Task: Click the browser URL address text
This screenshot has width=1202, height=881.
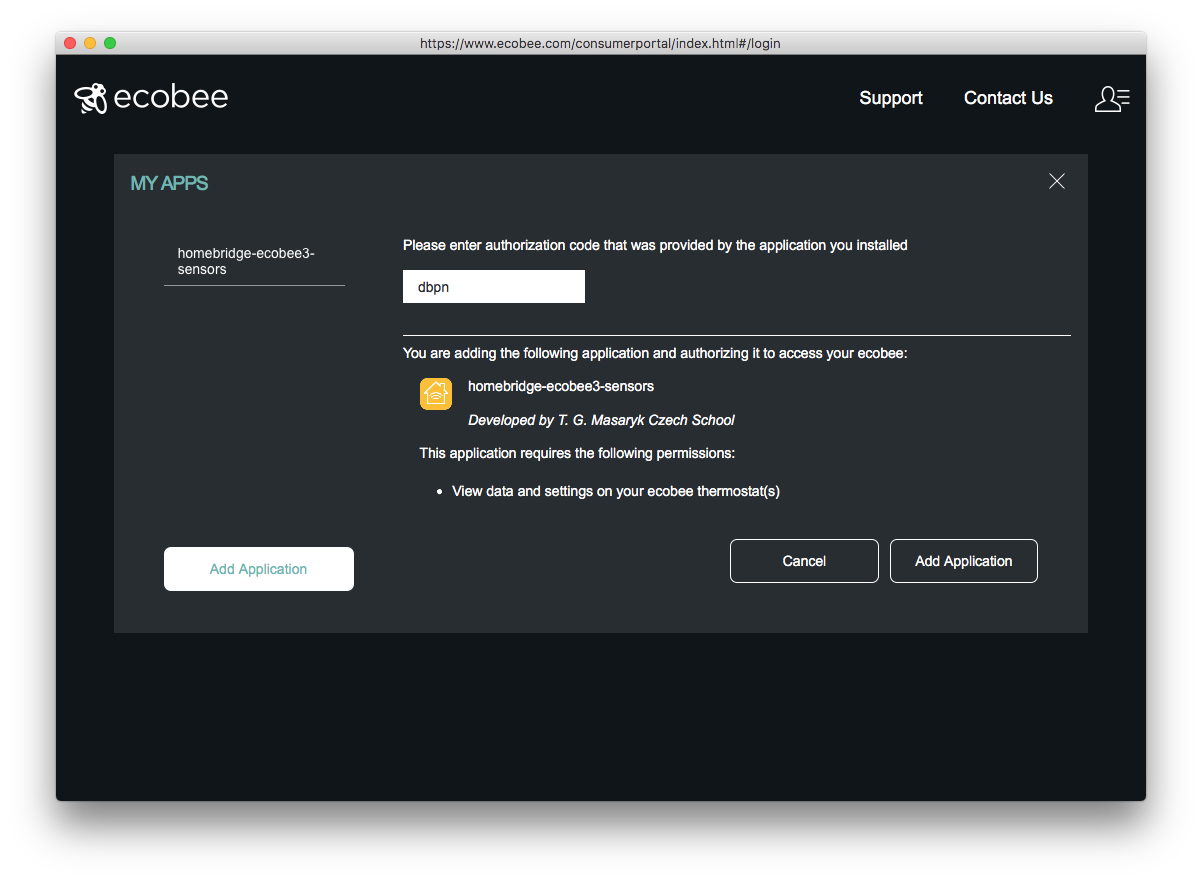Action: (600, 43)
